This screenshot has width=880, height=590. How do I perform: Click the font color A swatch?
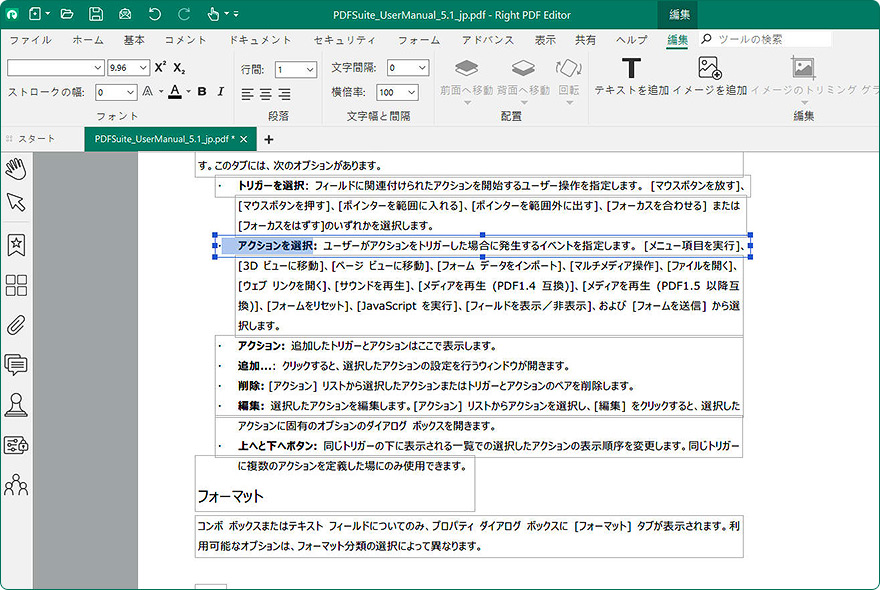(x=175, y=92)
